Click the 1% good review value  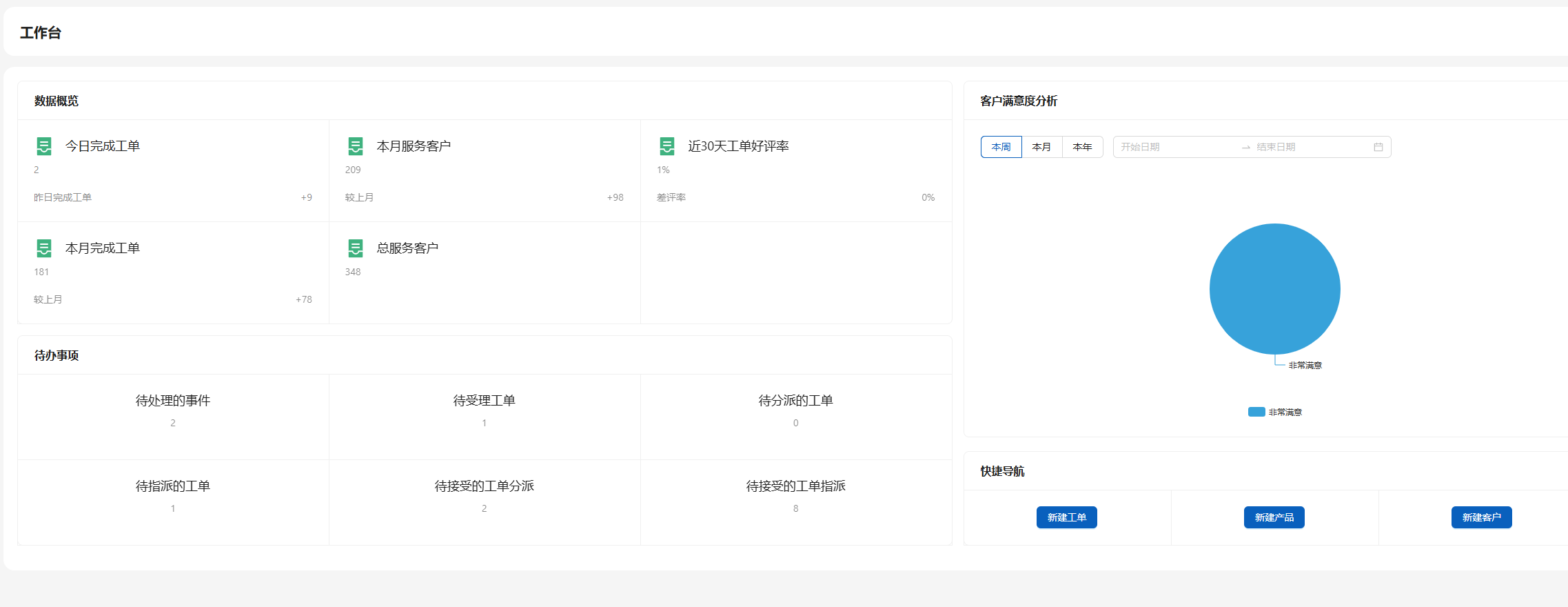663,170
